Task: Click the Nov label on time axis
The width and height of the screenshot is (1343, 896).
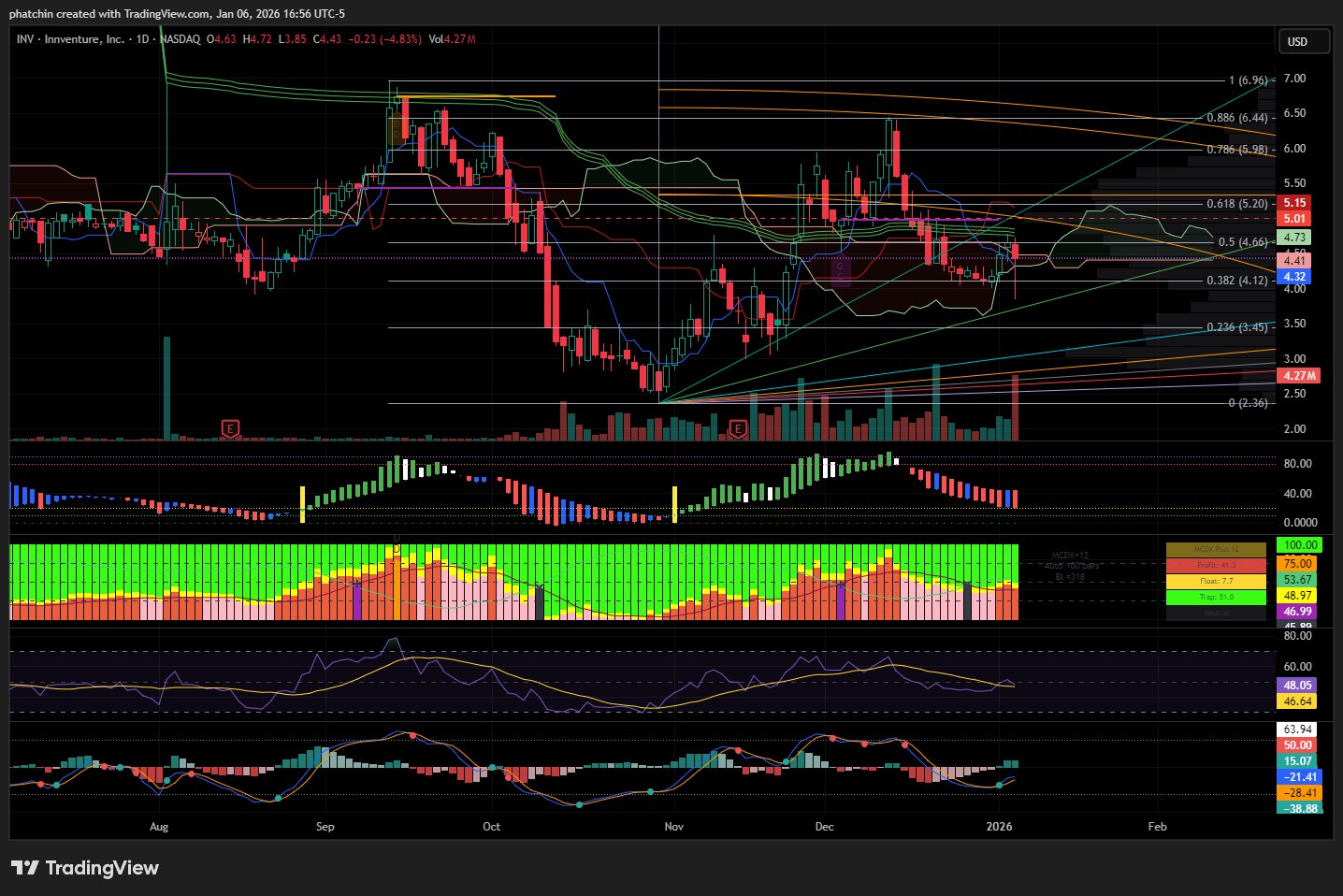Action: (673, 827)
